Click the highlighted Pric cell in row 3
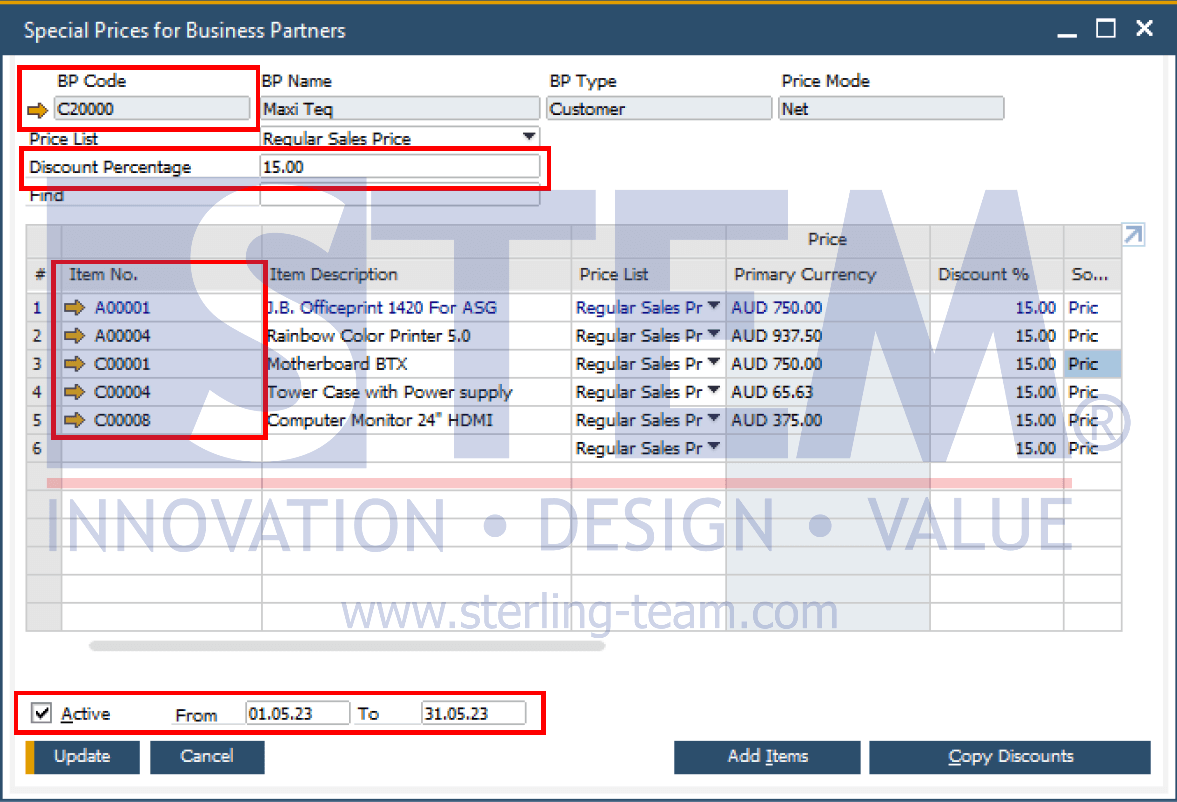This screenshot has height=802, width=1177. click(x=1093, y=364)
